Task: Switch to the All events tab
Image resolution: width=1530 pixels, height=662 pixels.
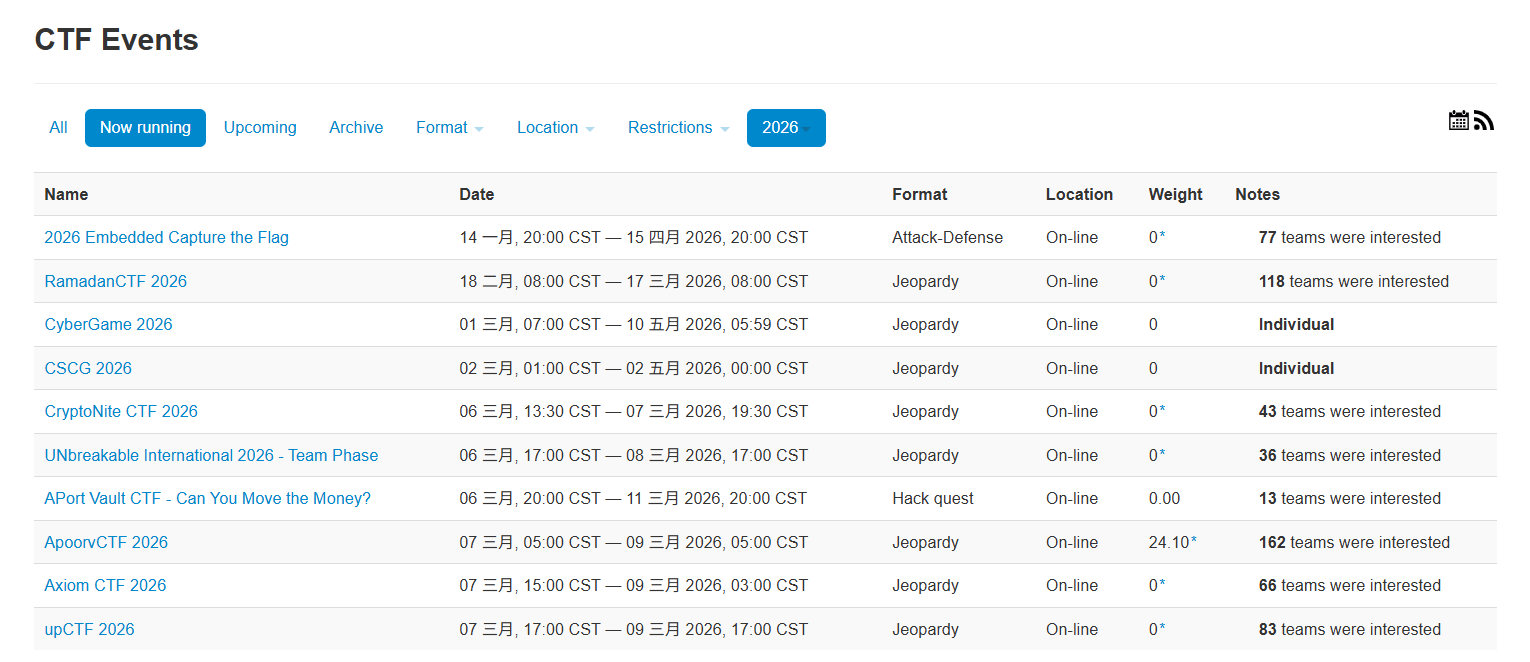Action: [59, 128]
